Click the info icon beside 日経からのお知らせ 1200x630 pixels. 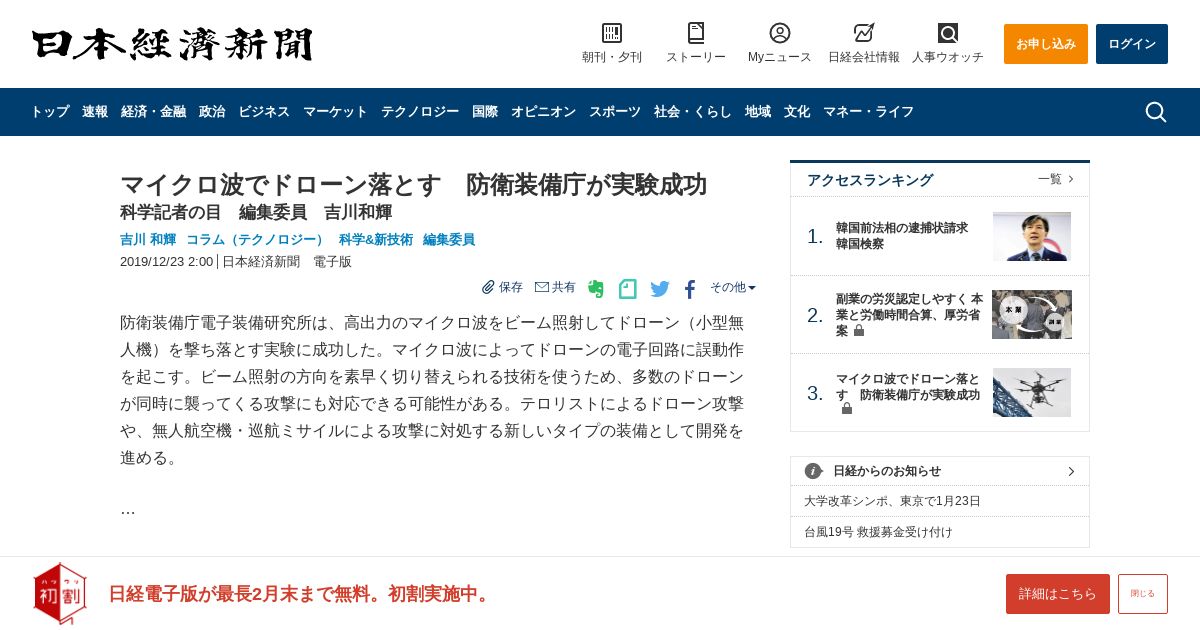(x=813, y=471)
